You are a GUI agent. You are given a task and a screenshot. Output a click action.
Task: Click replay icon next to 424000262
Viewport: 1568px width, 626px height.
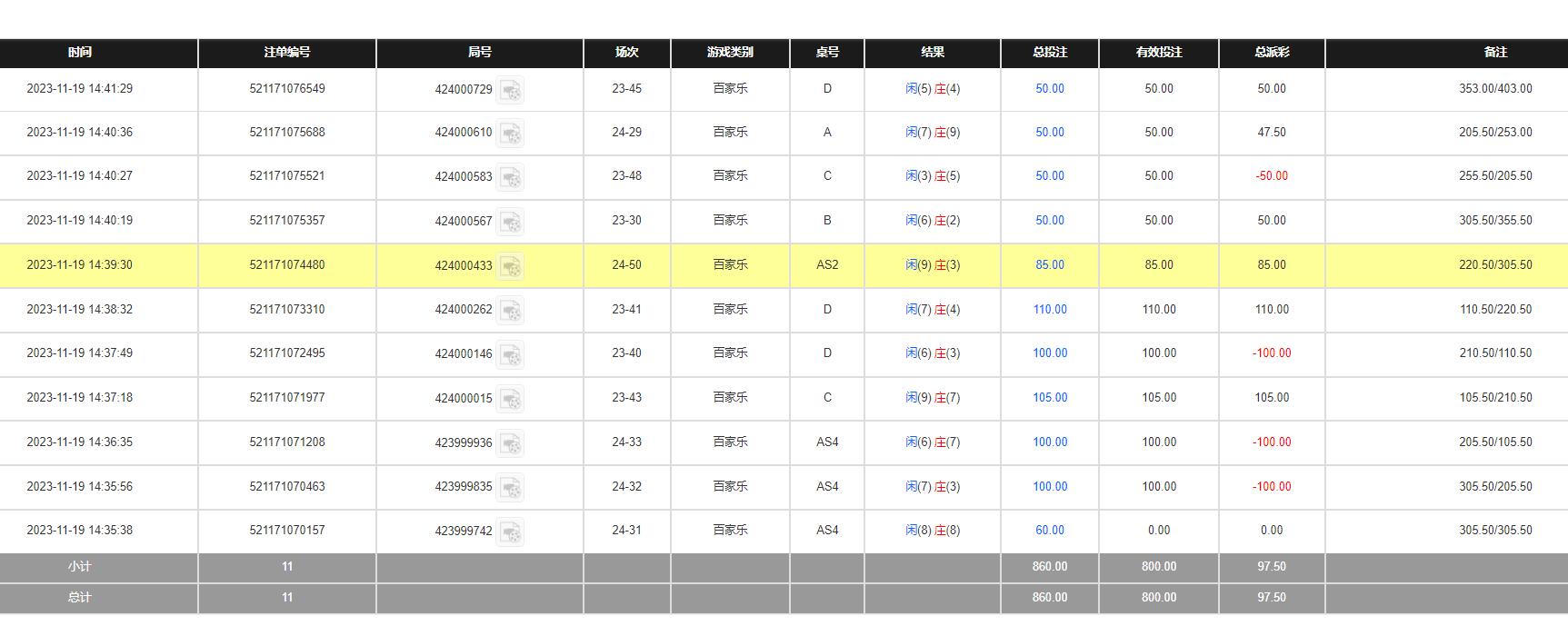coord(511,310)
